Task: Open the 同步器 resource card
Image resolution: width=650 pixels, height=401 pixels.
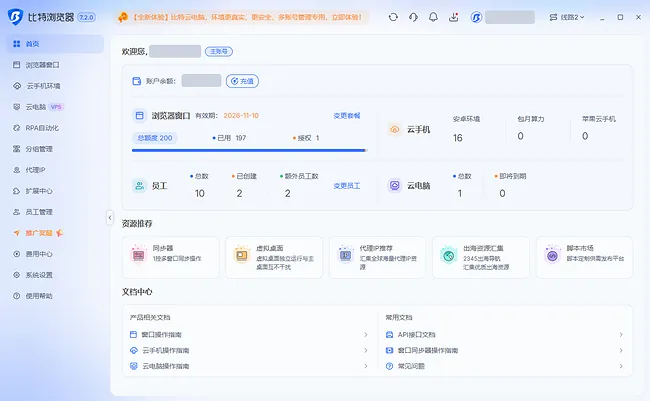Action: coord(170,258)
